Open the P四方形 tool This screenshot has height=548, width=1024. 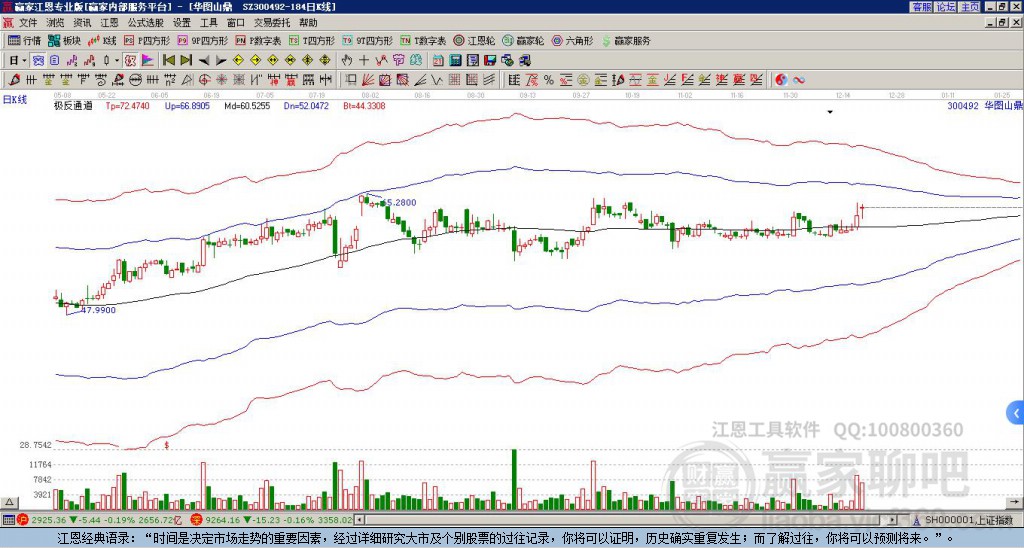147,40
